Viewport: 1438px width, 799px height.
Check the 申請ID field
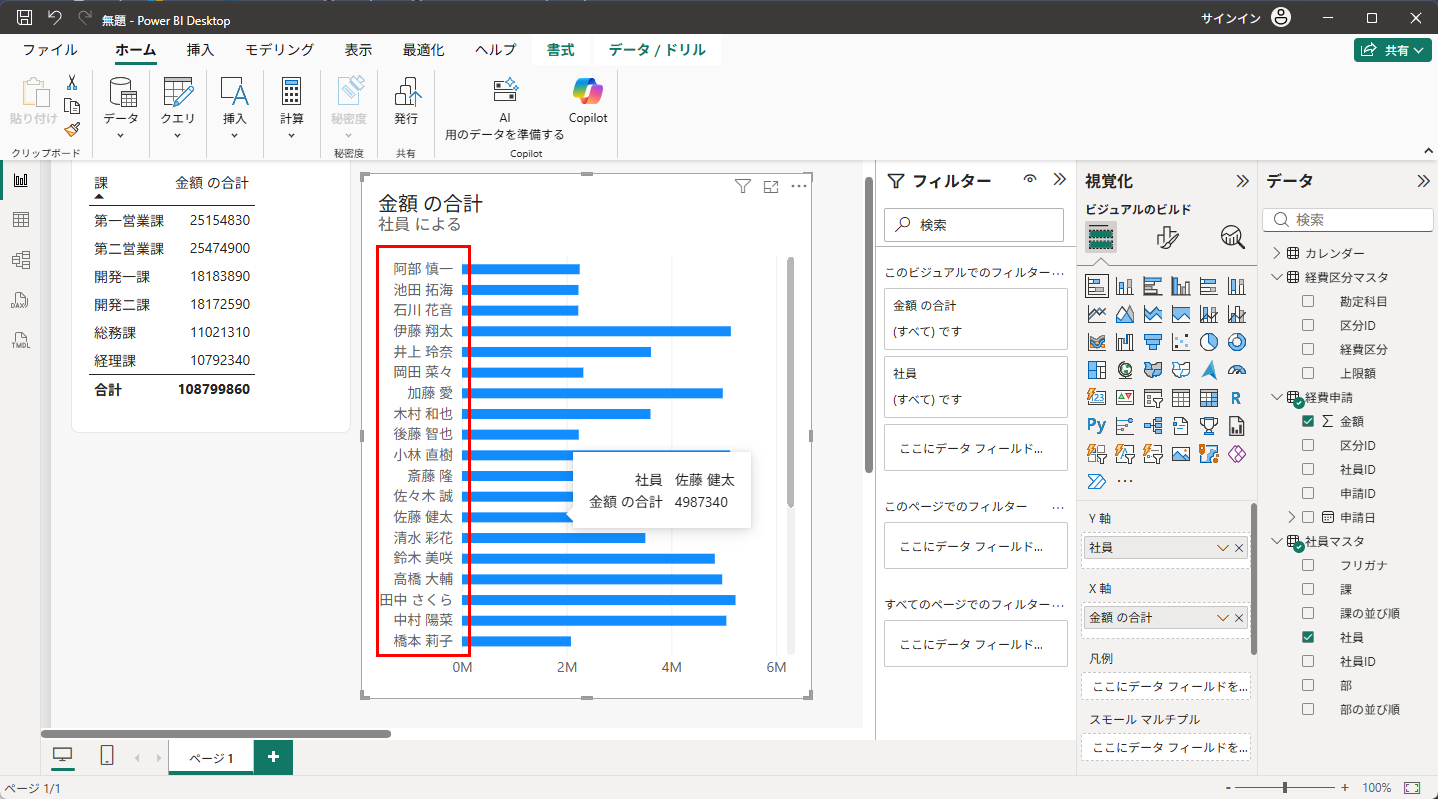1308,493
